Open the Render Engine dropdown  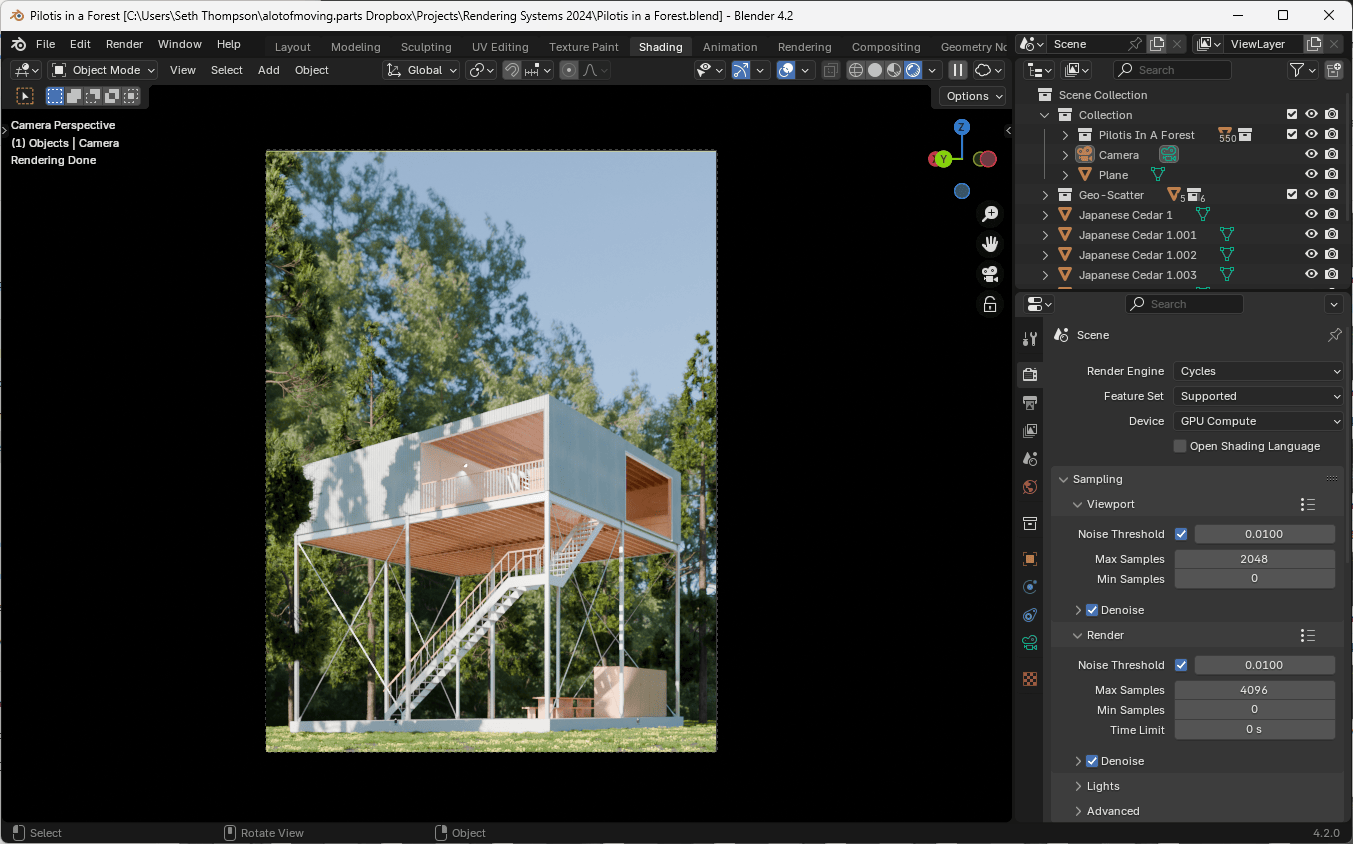pyautogui.click(x=1258, y=371)
